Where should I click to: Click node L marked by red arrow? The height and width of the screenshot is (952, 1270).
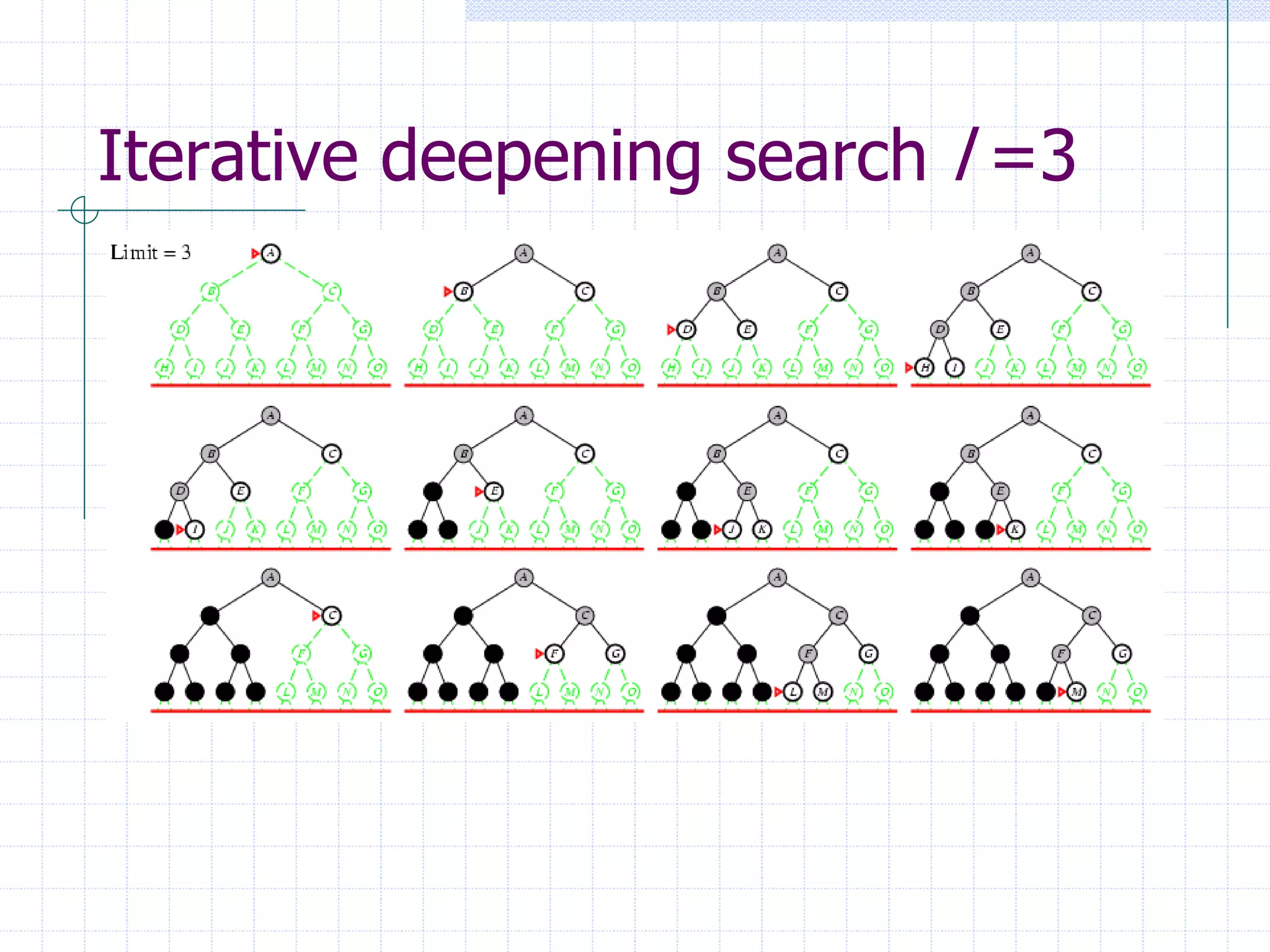click(x=793, y=691)
